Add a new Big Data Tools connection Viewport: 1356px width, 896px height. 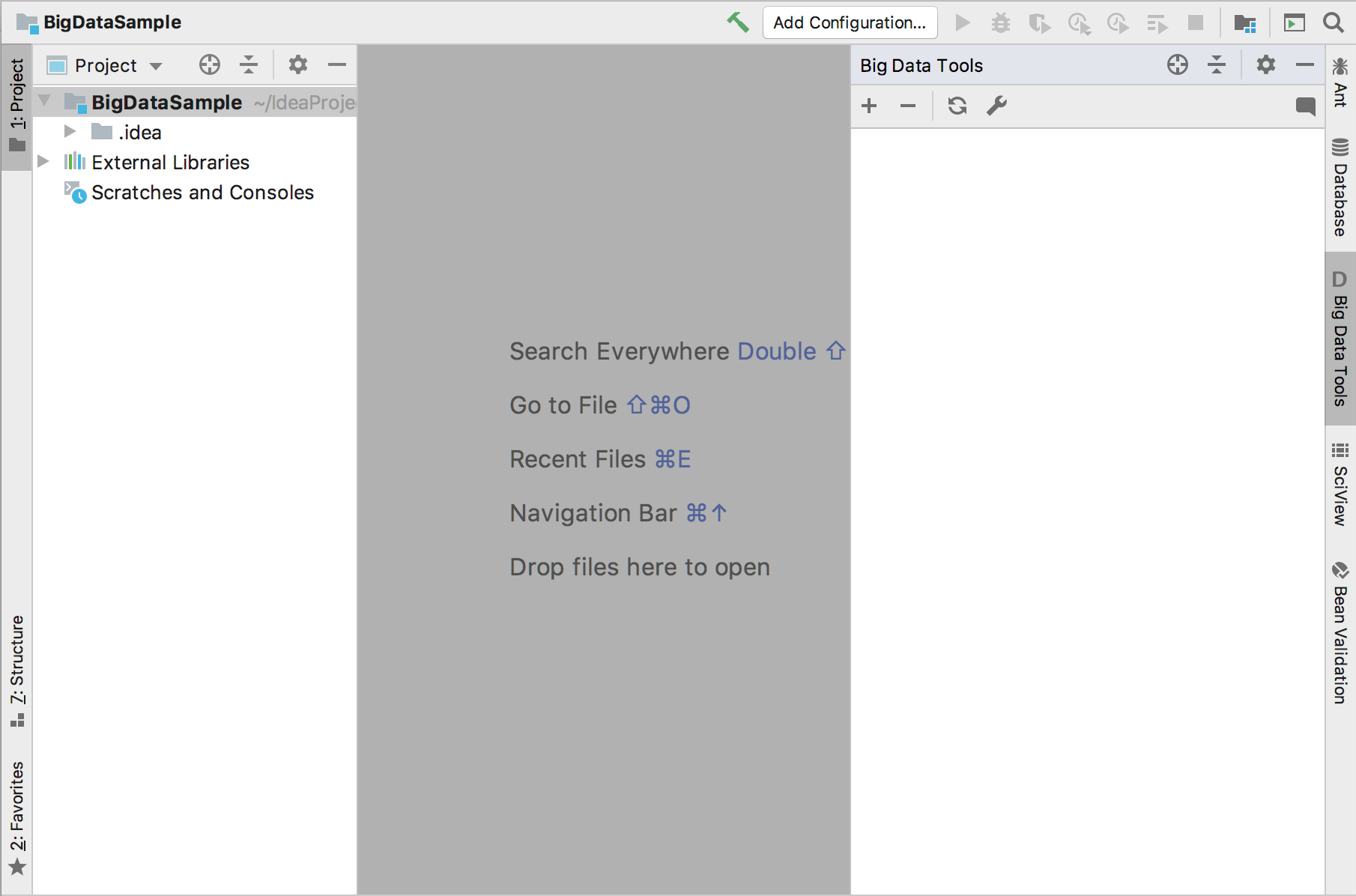[869, 106]
